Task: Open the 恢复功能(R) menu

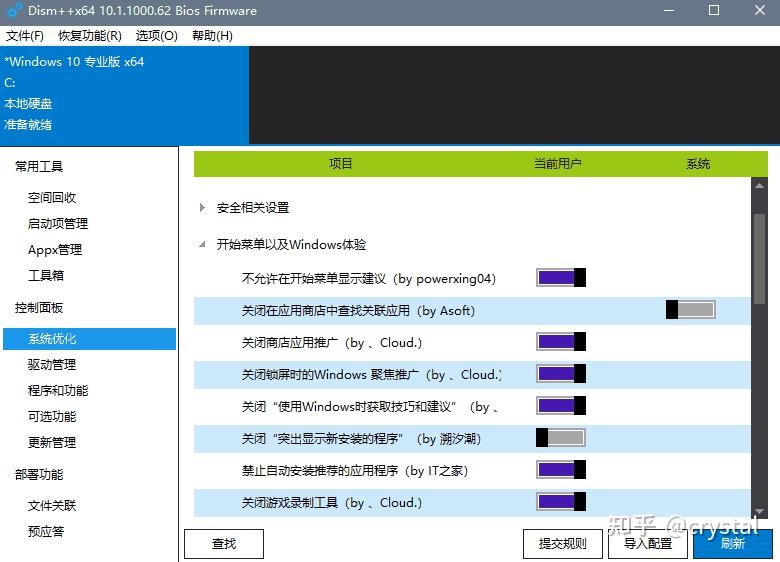Action: pos(90,36)
